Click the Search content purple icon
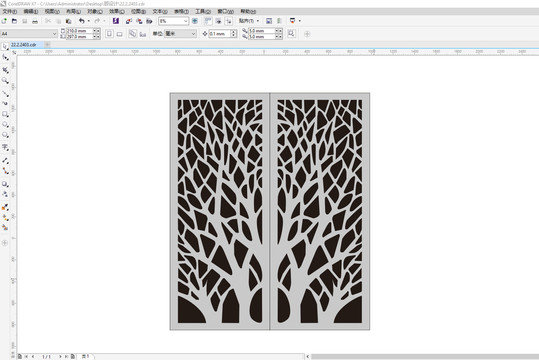539x360 pixels. 116,21
